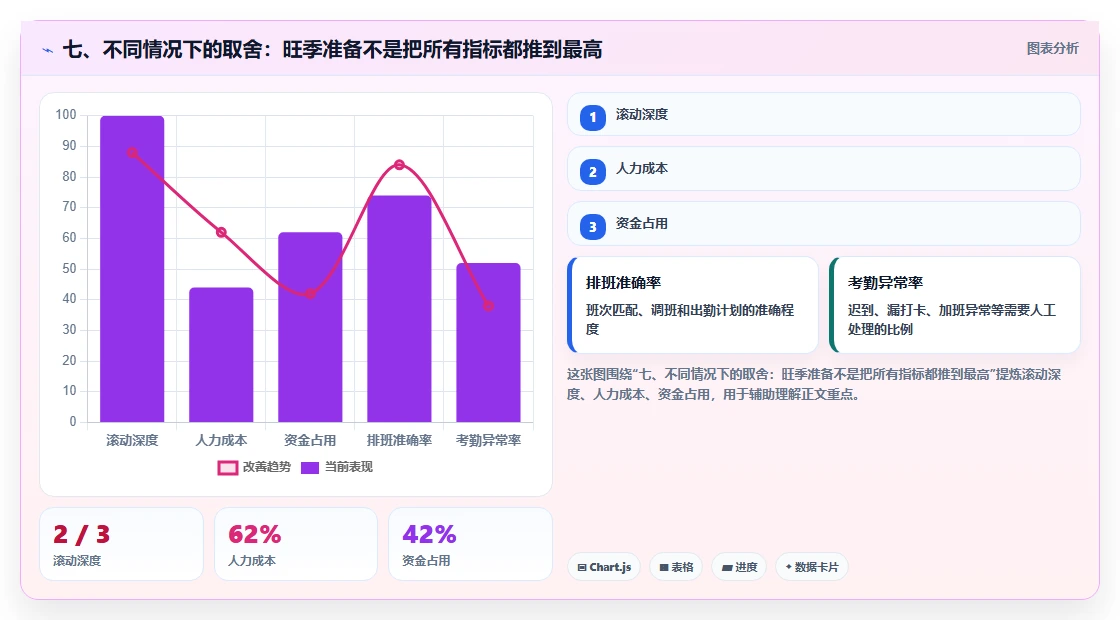Toggle the 改善趋势 legend swatch
1120x620 pixels.
click(227, 468)
